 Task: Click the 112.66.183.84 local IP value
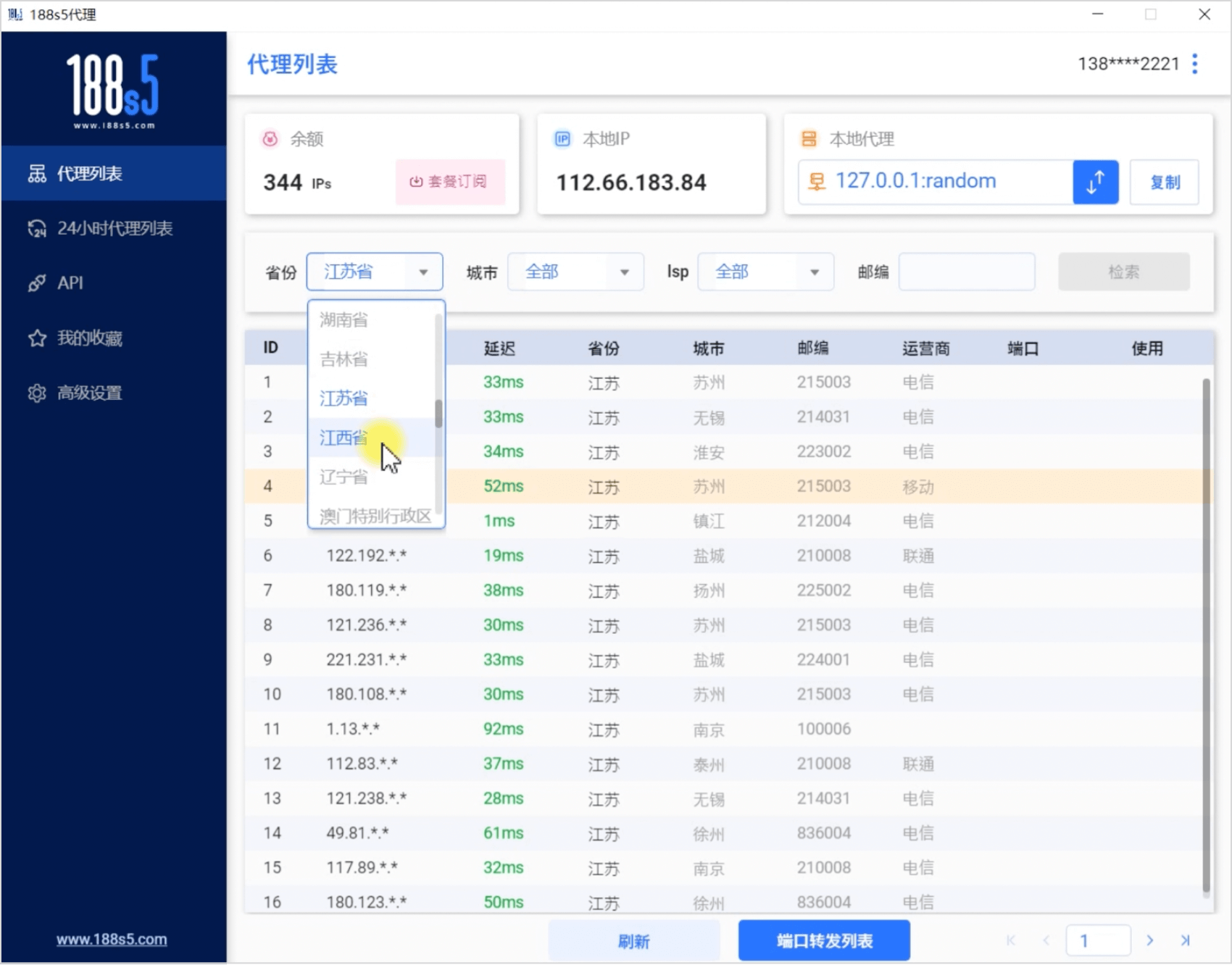[x=630, y=183]
